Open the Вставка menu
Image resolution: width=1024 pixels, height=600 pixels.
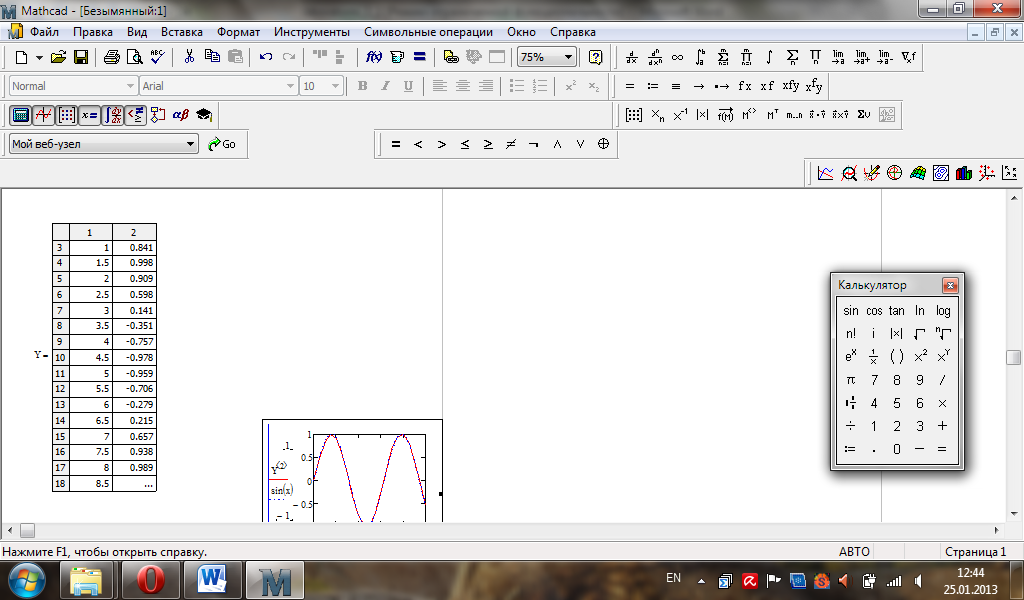(182, 32)
